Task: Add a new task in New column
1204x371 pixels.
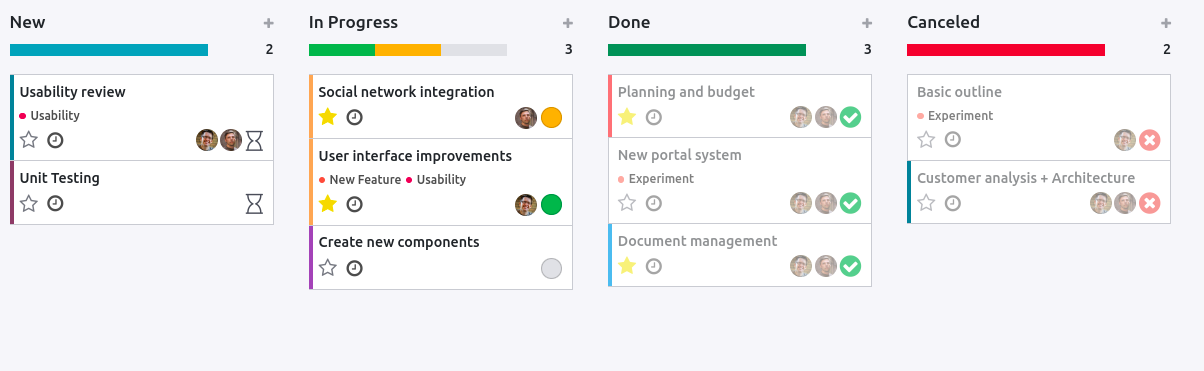Action: 268,22
